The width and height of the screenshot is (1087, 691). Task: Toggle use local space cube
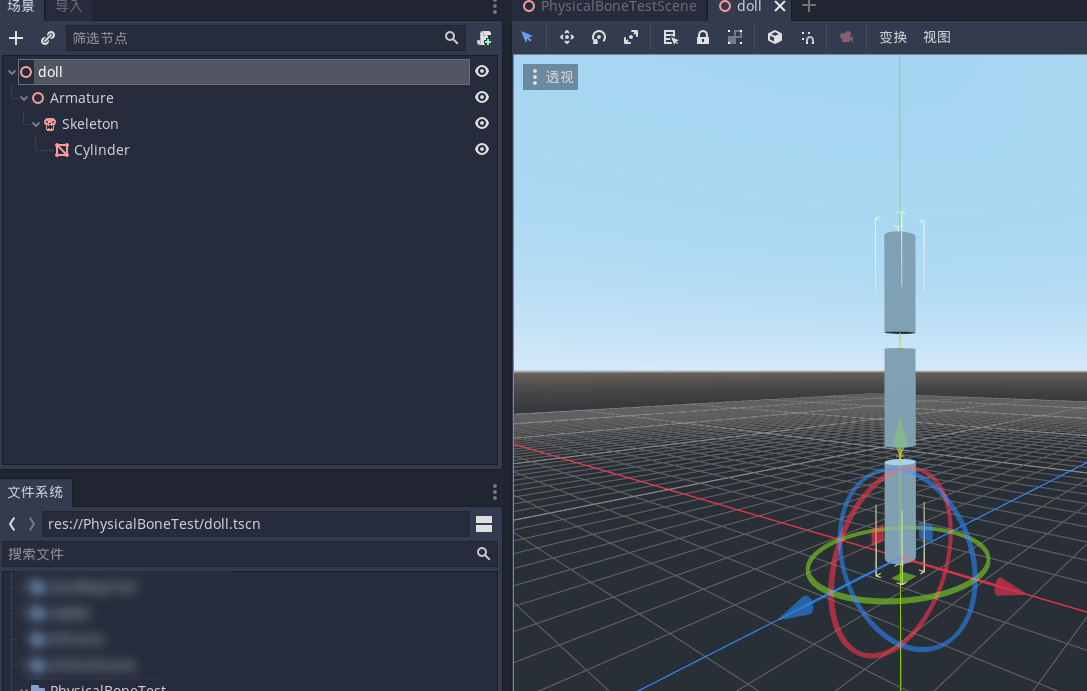[x=775, y=37]
